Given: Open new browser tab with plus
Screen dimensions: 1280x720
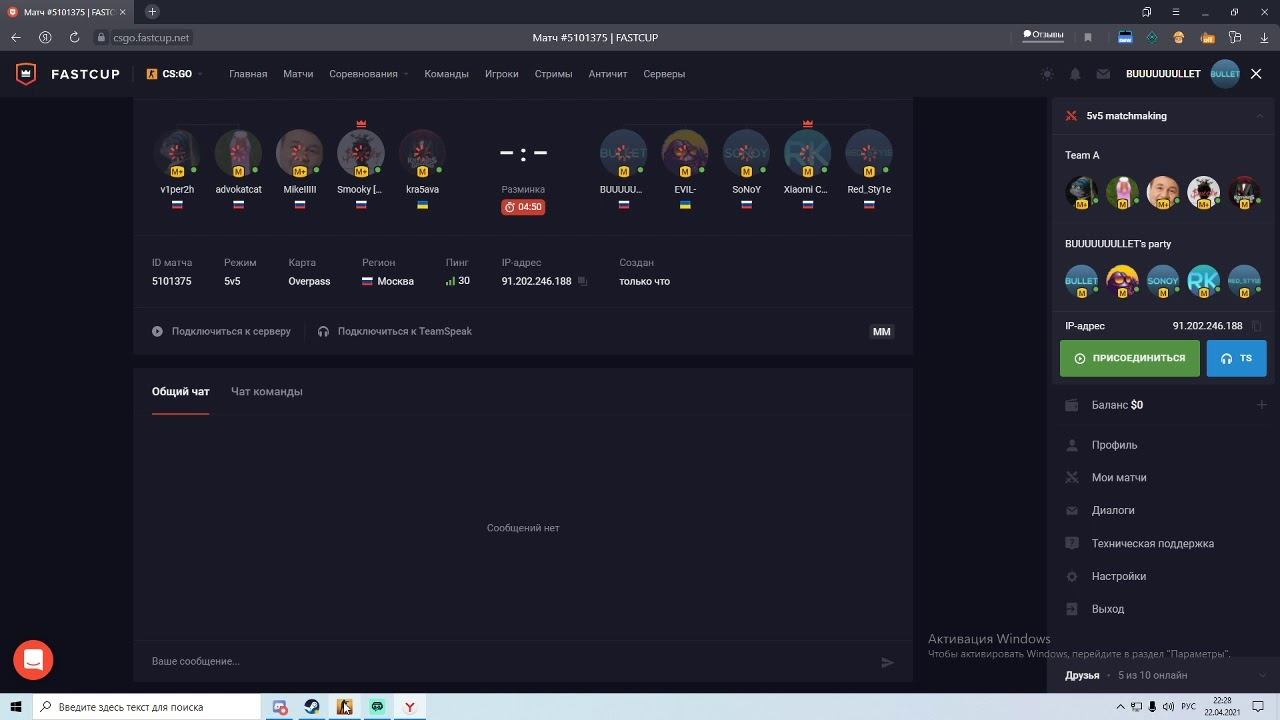Looking at the screenshot, I should (x=152, y=12).
